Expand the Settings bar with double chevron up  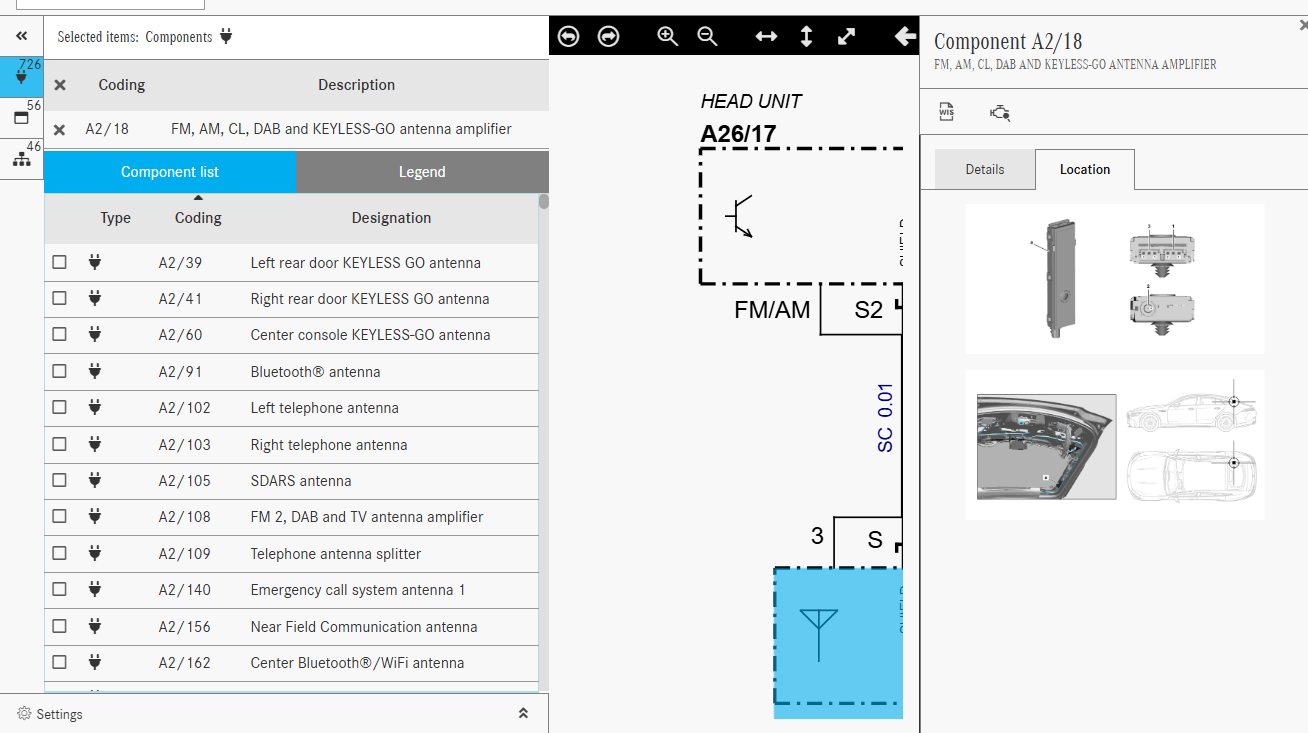pos(522,713)
